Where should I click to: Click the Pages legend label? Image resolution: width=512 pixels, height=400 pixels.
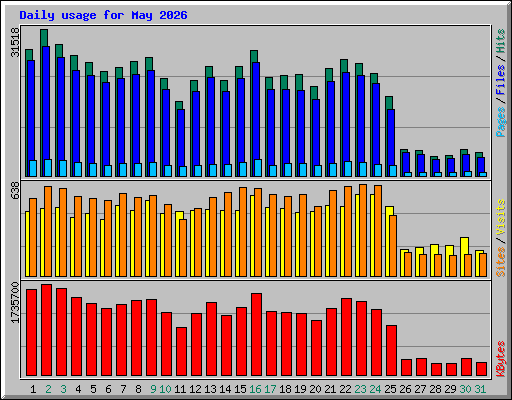500,122
